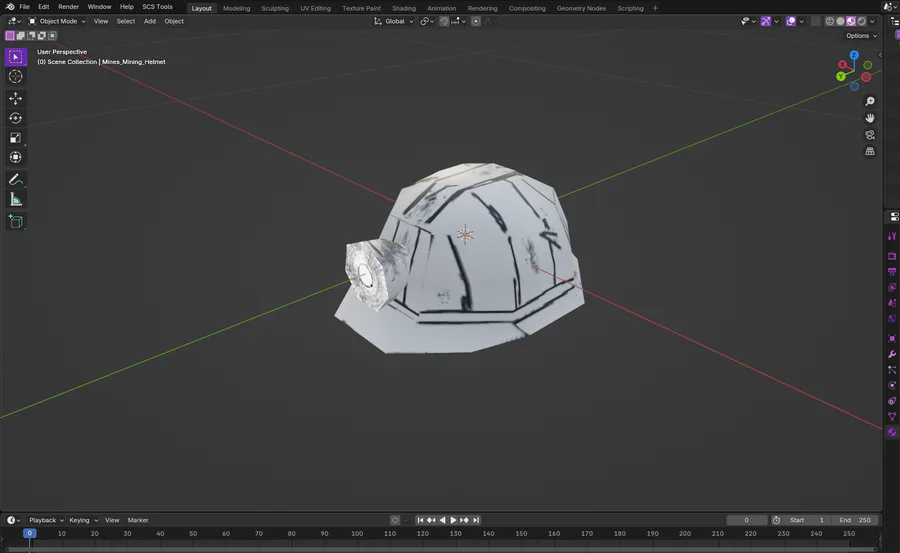
Task: Open the Tool properties tab
Action: click(x=892, y=236)
